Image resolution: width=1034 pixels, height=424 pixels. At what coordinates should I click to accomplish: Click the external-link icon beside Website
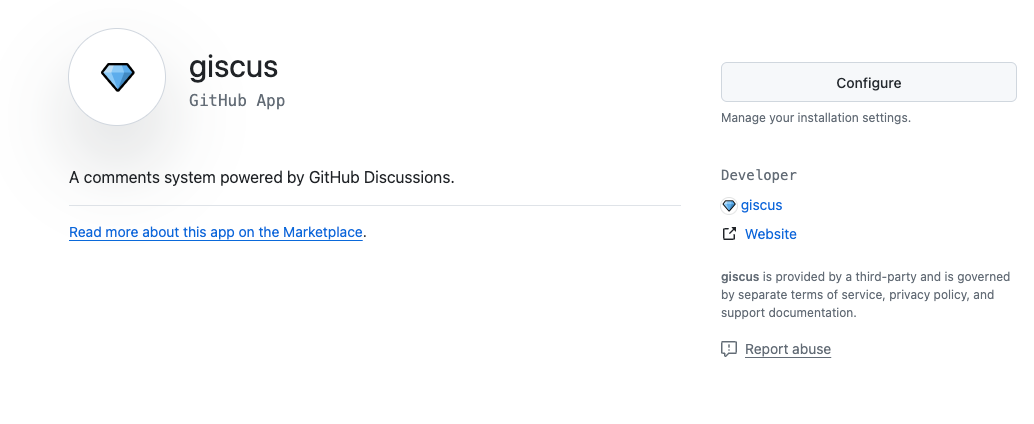click(729, 233)
